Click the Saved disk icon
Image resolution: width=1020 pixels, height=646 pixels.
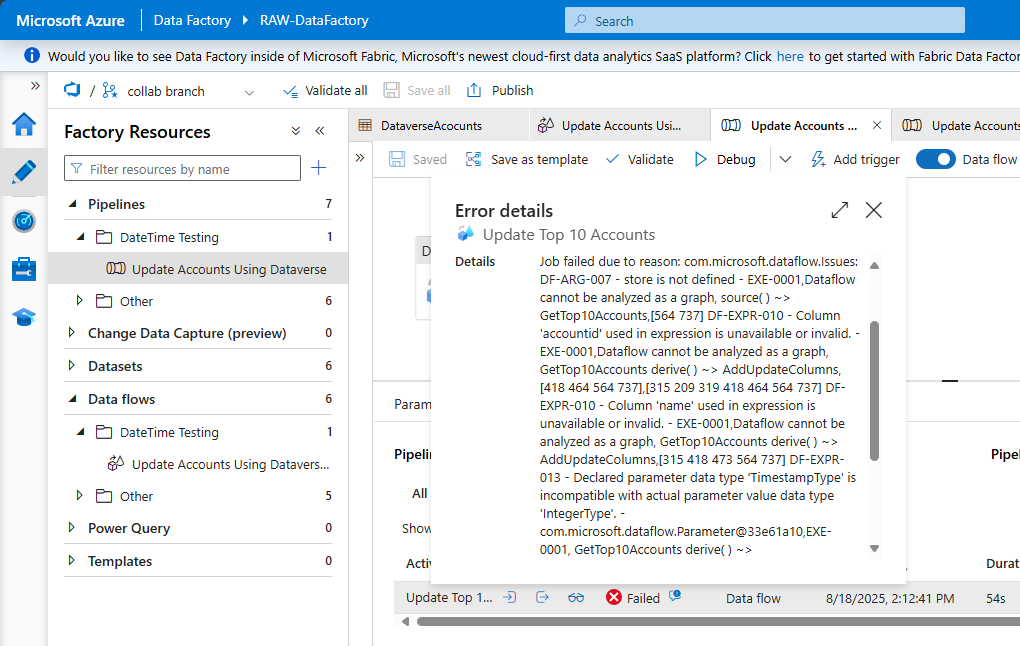[397, 159]
